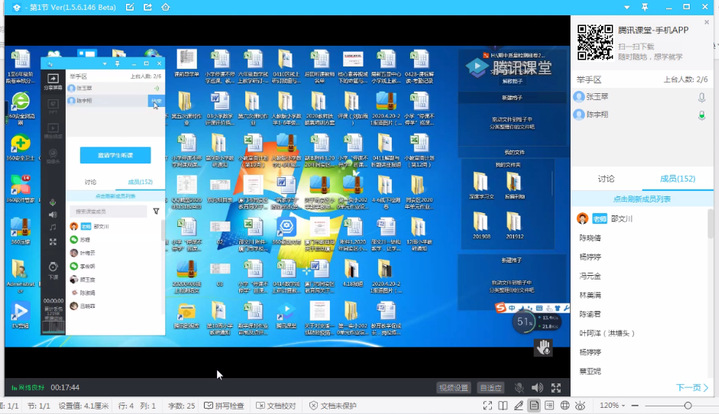This screenshot has height=414, width=719.
Task: Click 拼写检查 in the document status bar
Action: (x=224, y=406)
